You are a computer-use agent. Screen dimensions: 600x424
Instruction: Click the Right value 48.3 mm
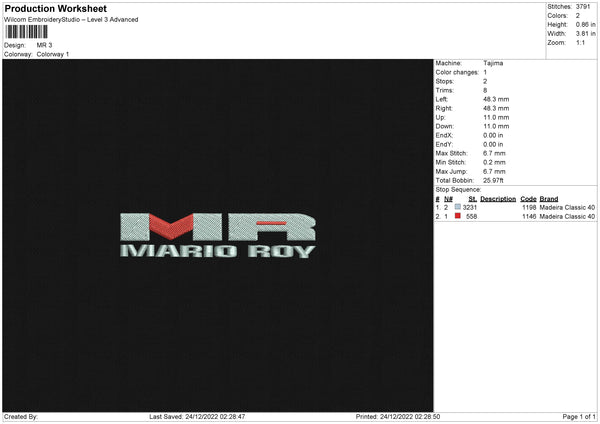point(496,108)
